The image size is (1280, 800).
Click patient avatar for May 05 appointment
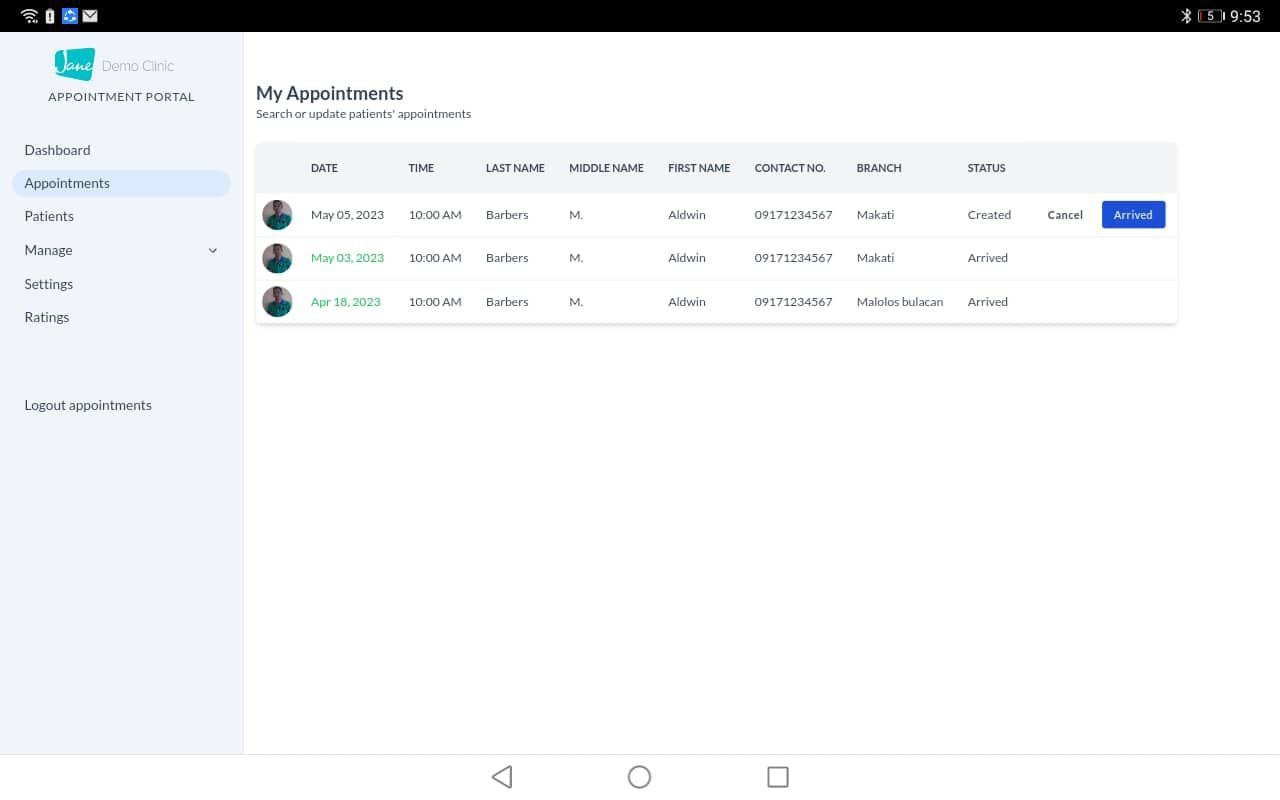click(x=277, y=215)
